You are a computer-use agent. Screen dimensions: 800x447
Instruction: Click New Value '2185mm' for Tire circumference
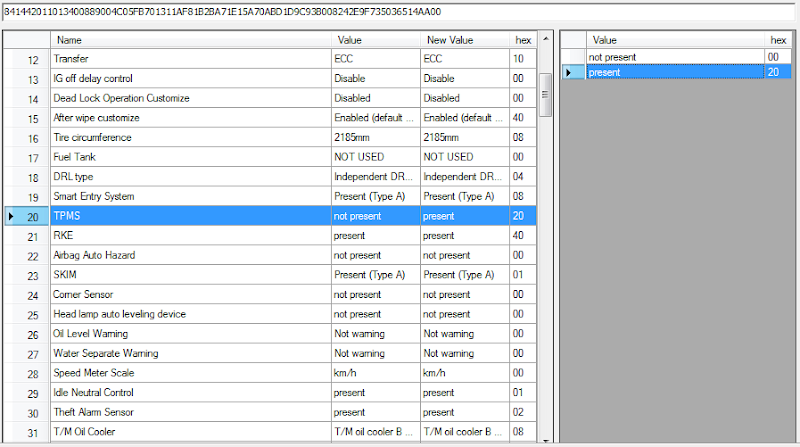pyautogui.click(x=465, y=137)
